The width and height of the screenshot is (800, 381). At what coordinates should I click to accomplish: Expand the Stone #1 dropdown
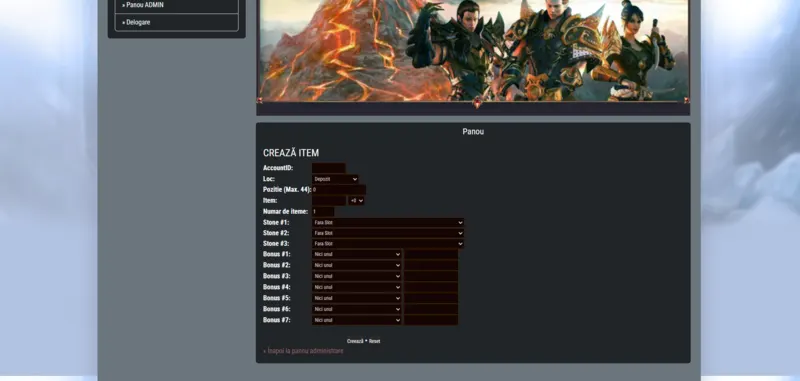pos(388,222)
